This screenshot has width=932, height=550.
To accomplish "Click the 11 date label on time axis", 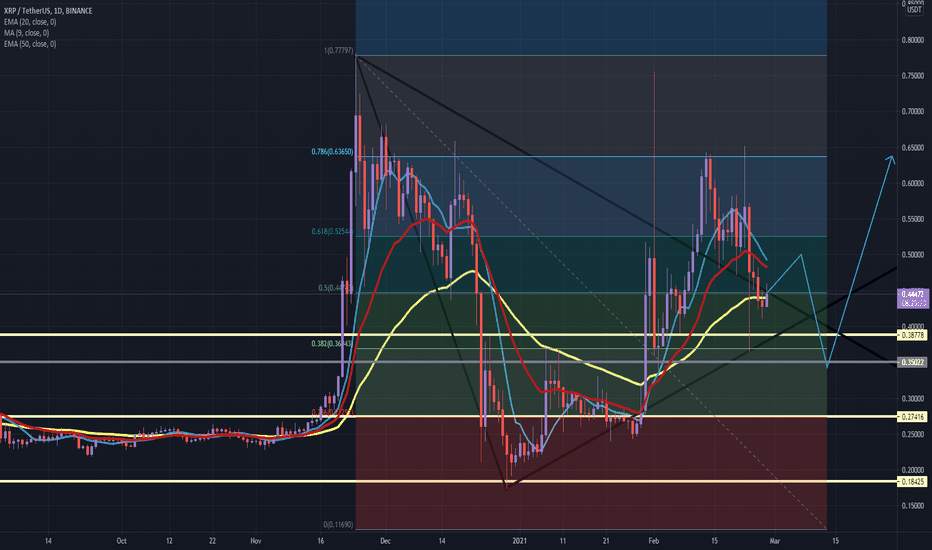I will pyautogui.click(x=562, y=541).
